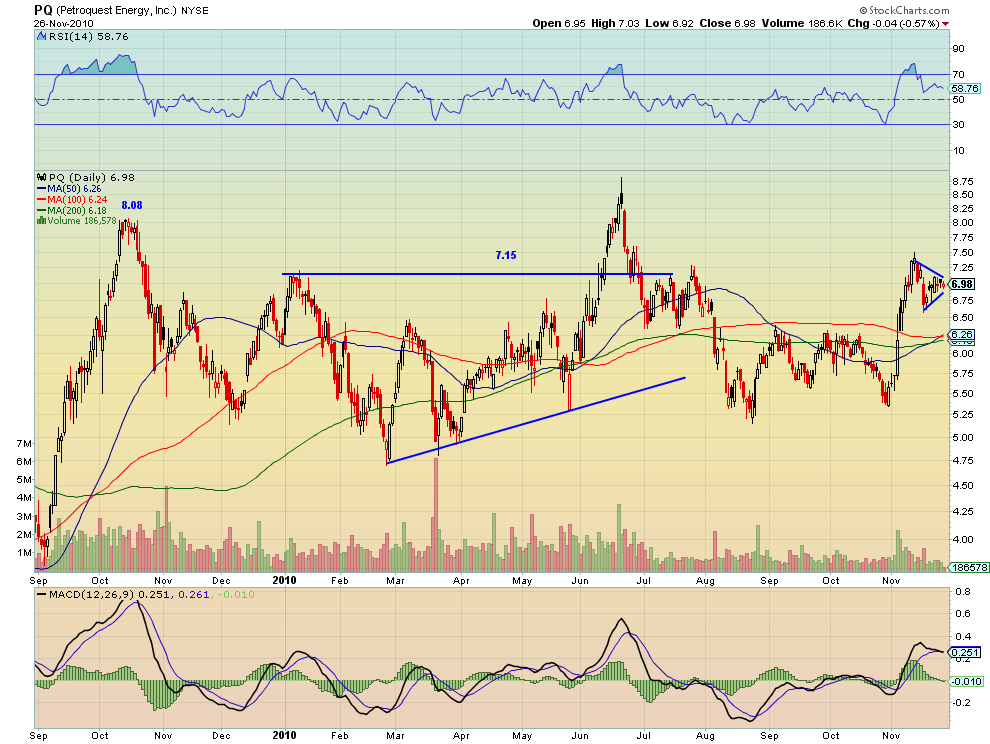The height and width of the screenshot is (744, 990).
Task: Click the StockCharts.com copyright label
Action: coord(904,10)
